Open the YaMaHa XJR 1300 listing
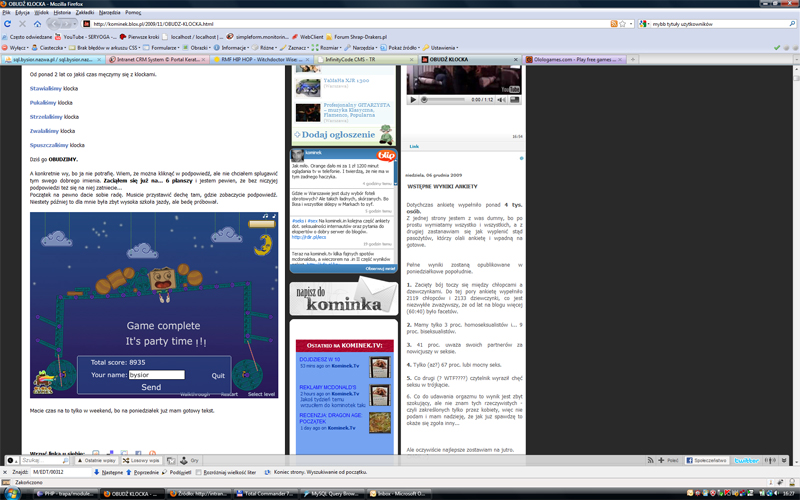 point(346,81)
